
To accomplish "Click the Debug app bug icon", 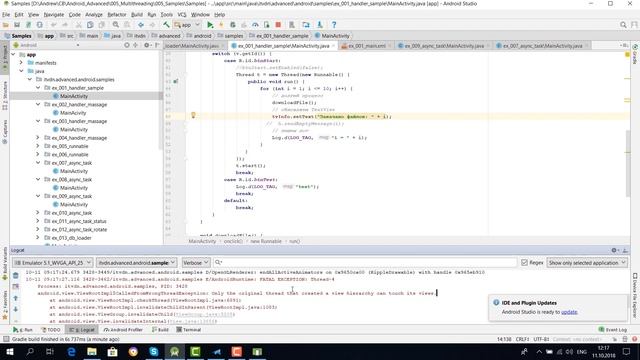I will coord(233,25).
